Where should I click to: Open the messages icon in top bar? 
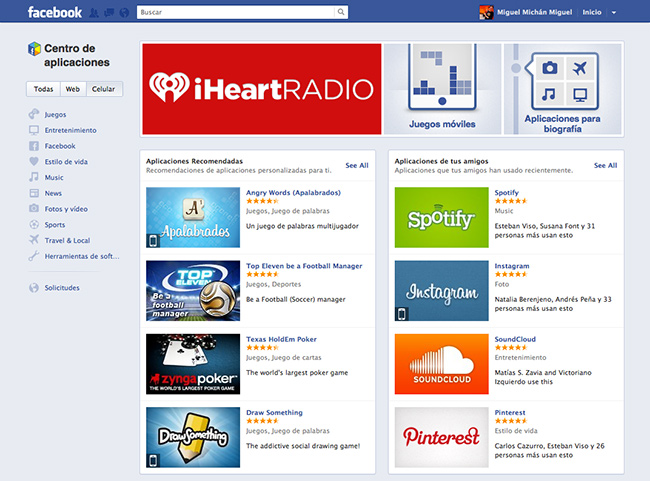(x=108, y=13)
